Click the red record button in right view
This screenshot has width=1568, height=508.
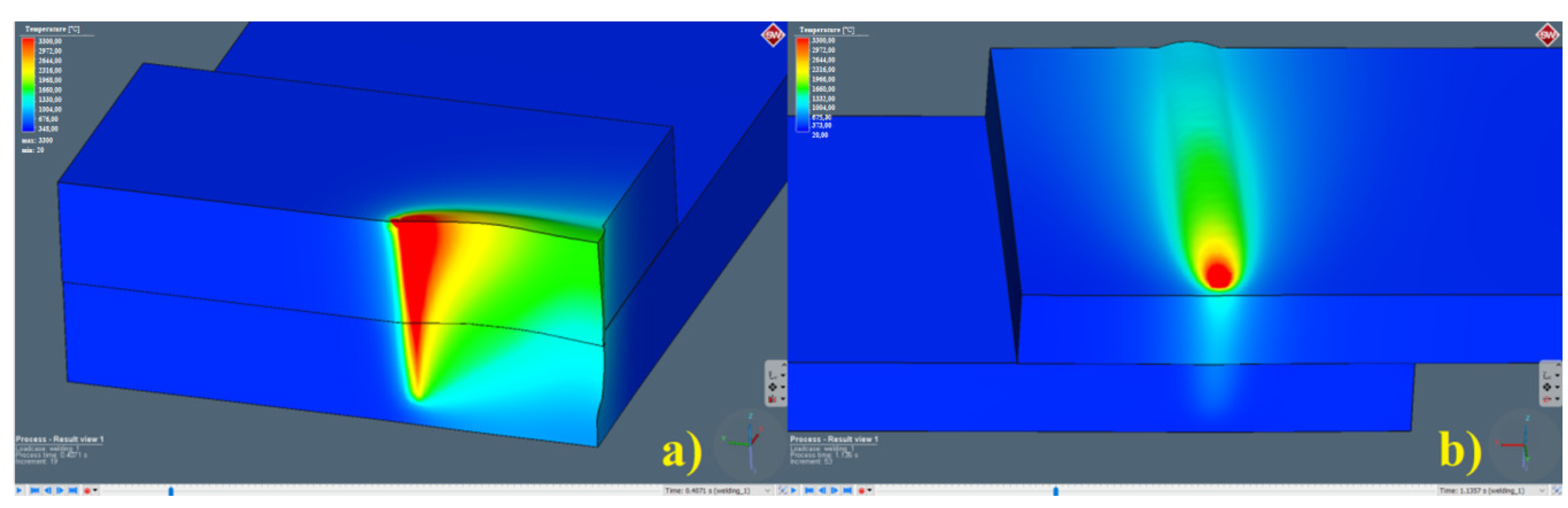861,490
